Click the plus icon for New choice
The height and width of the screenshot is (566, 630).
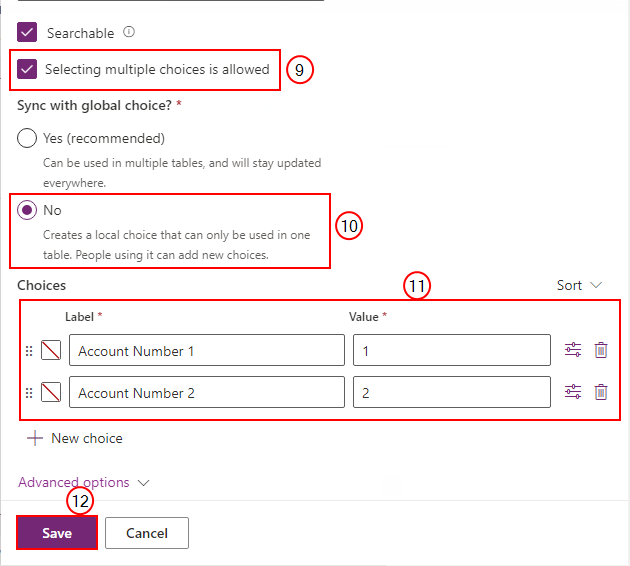35,438
